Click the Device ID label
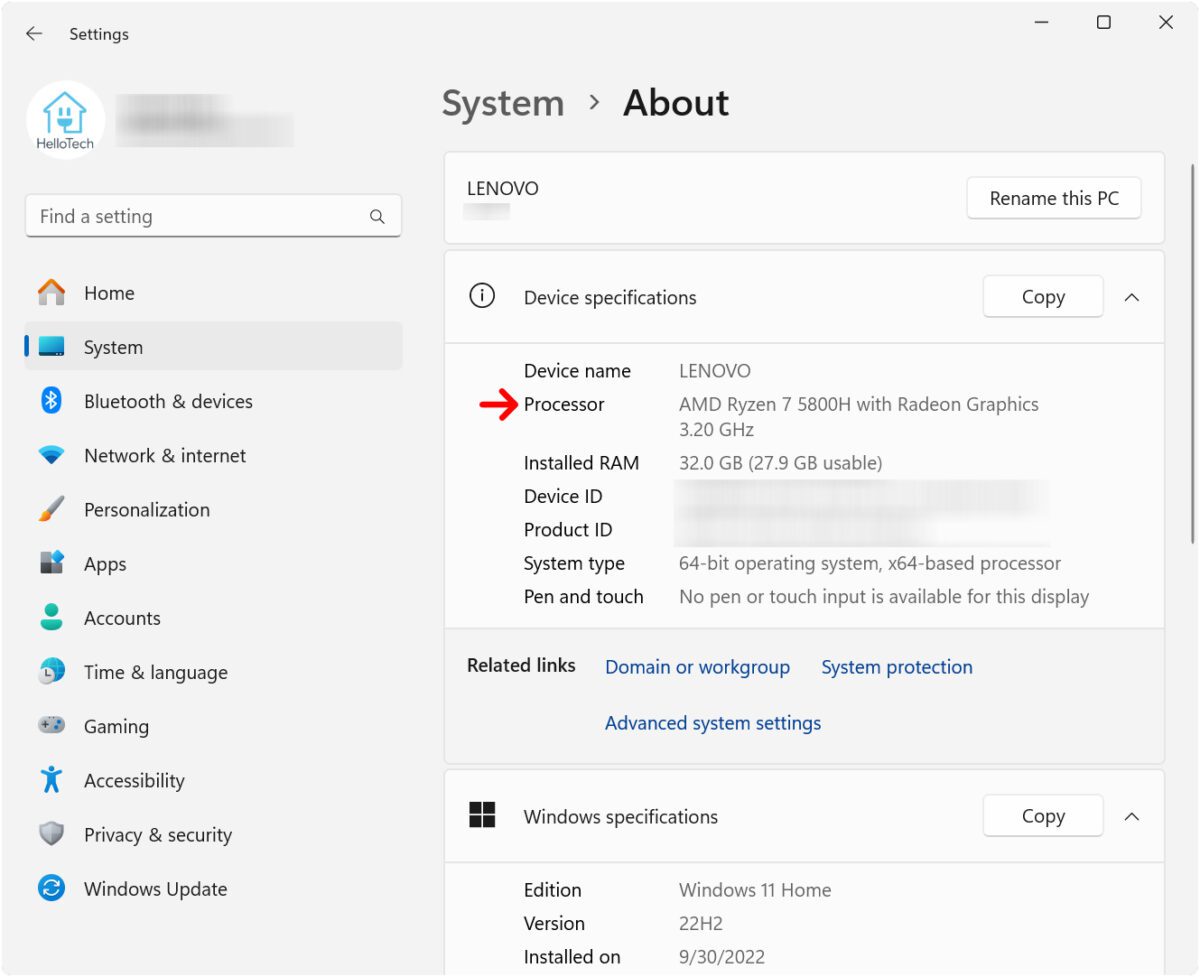This screenshot has width=1200, height=977. [563, 496]
